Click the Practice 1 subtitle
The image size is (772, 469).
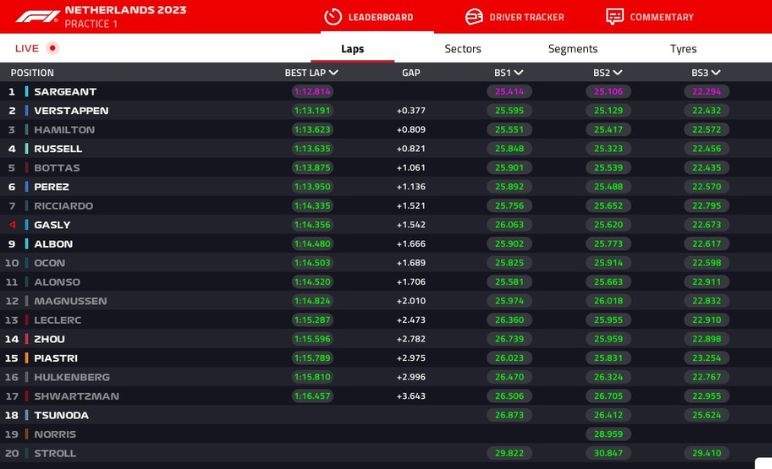(x=91, y=24)
